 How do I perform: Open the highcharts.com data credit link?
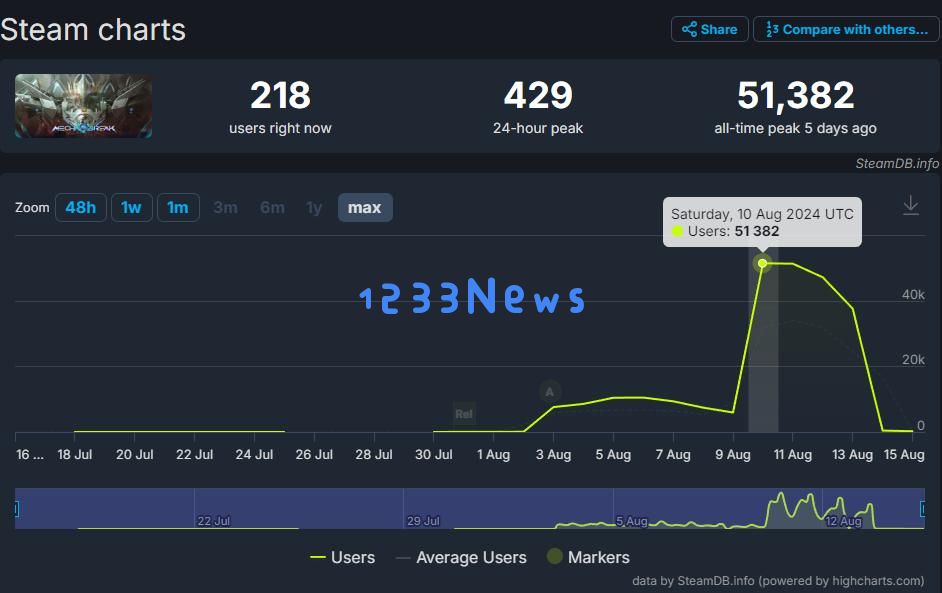tap(778, 581)
